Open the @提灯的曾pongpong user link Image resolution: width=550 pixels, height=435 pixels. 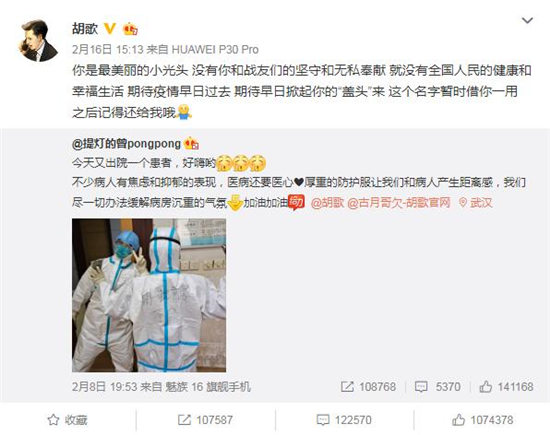(x=126, y=143)
